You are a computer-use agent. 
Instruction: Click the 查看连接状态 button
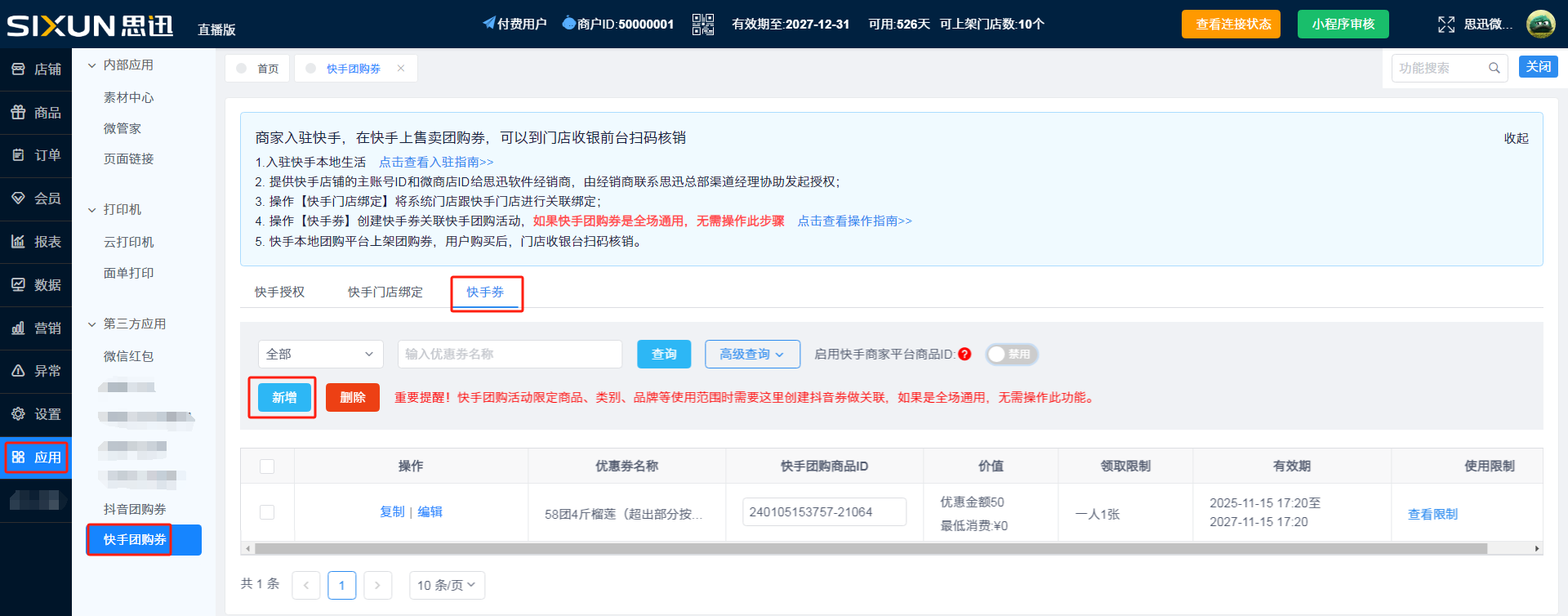[1231, 25]
